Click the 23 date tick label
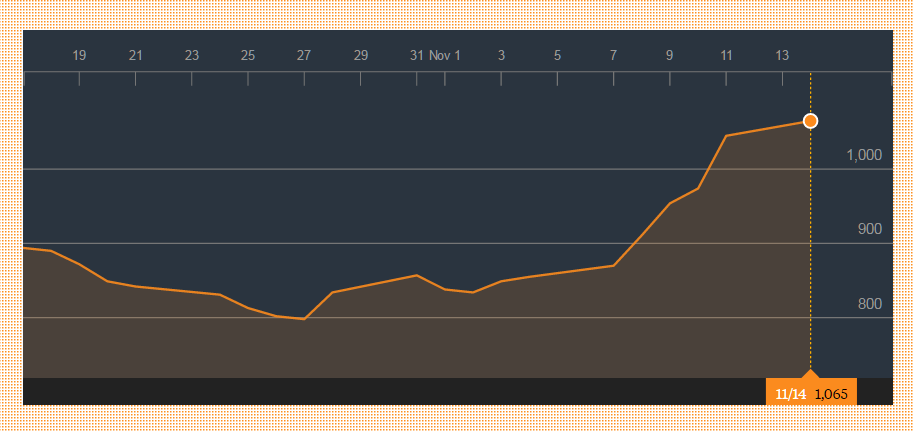Screen dimensions: 913x432 (192, 56)
